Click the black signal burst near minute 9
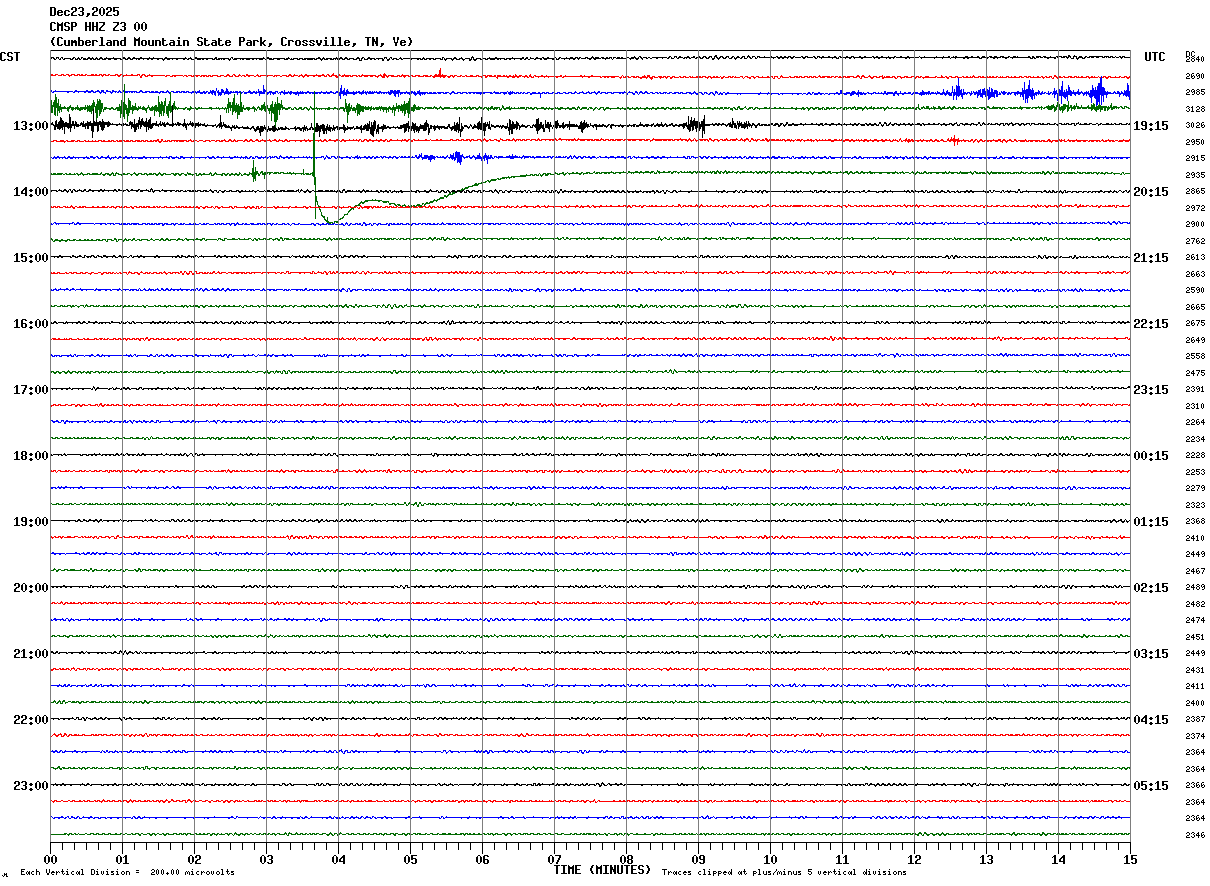 (x=697, y=125)
